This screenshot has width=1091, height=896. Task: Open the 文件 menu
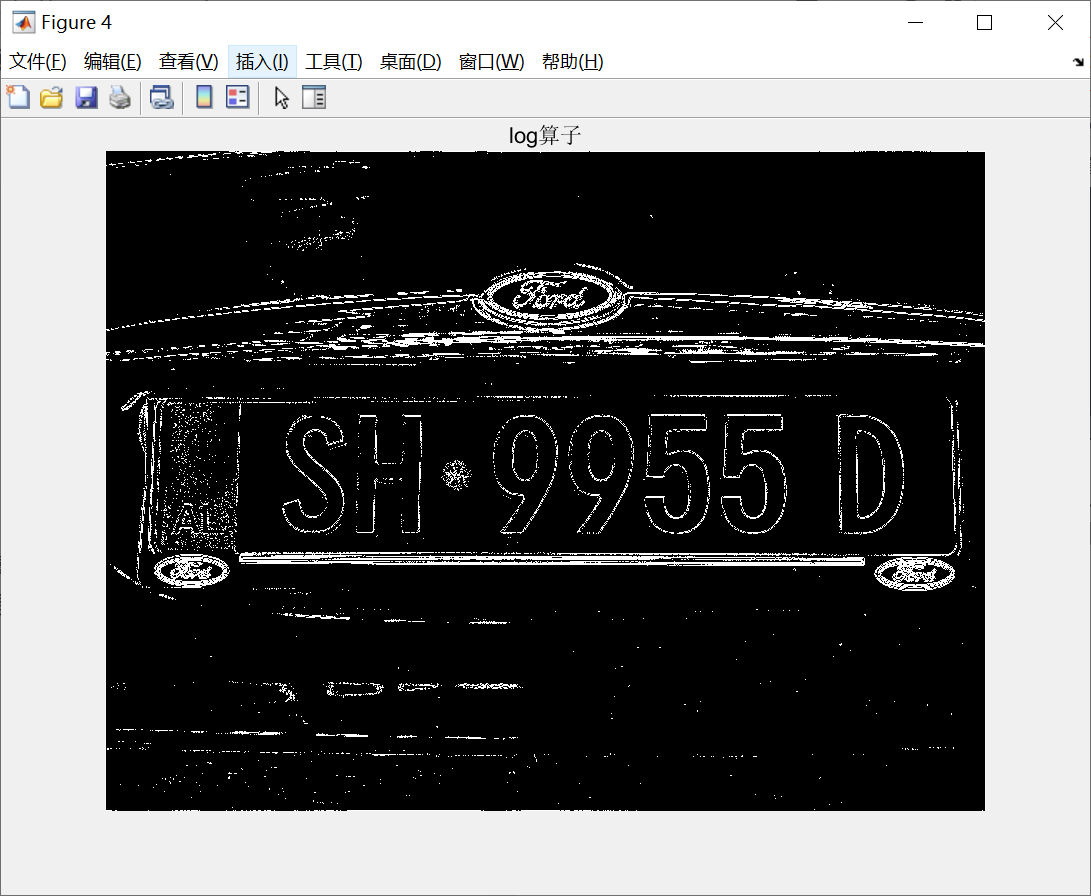pos(37,61)
